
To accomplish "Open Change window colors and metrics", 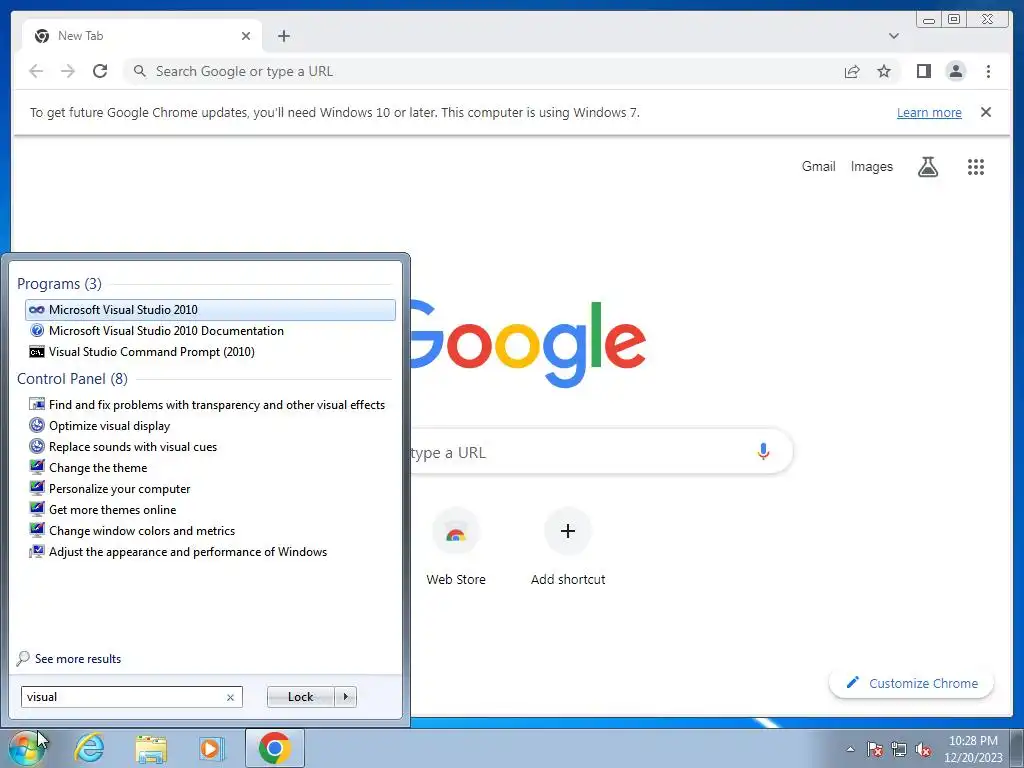I will pos(210,530).
